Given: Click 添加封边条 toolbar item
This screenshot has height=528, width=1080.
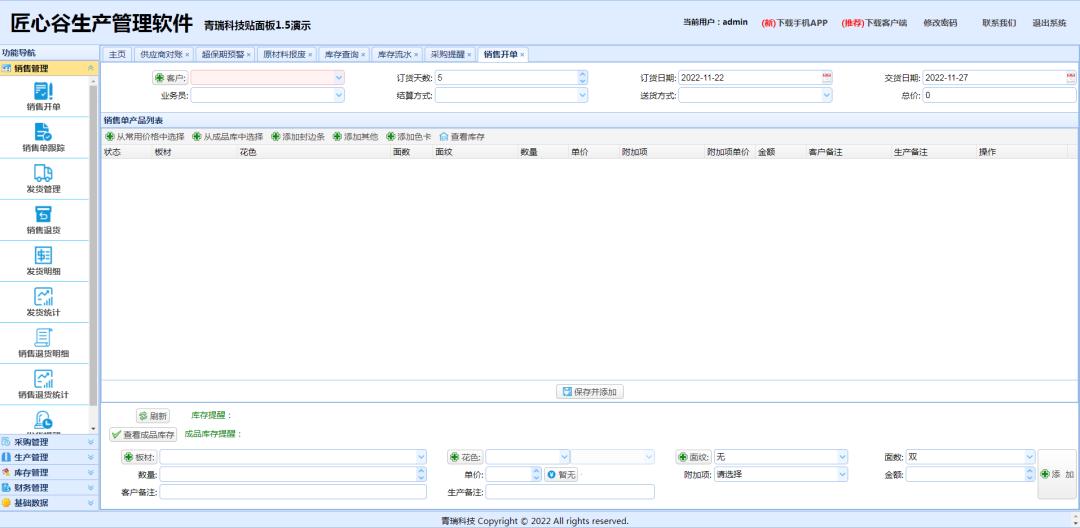Looking at the screenshot, I should [x=298, y=137].
